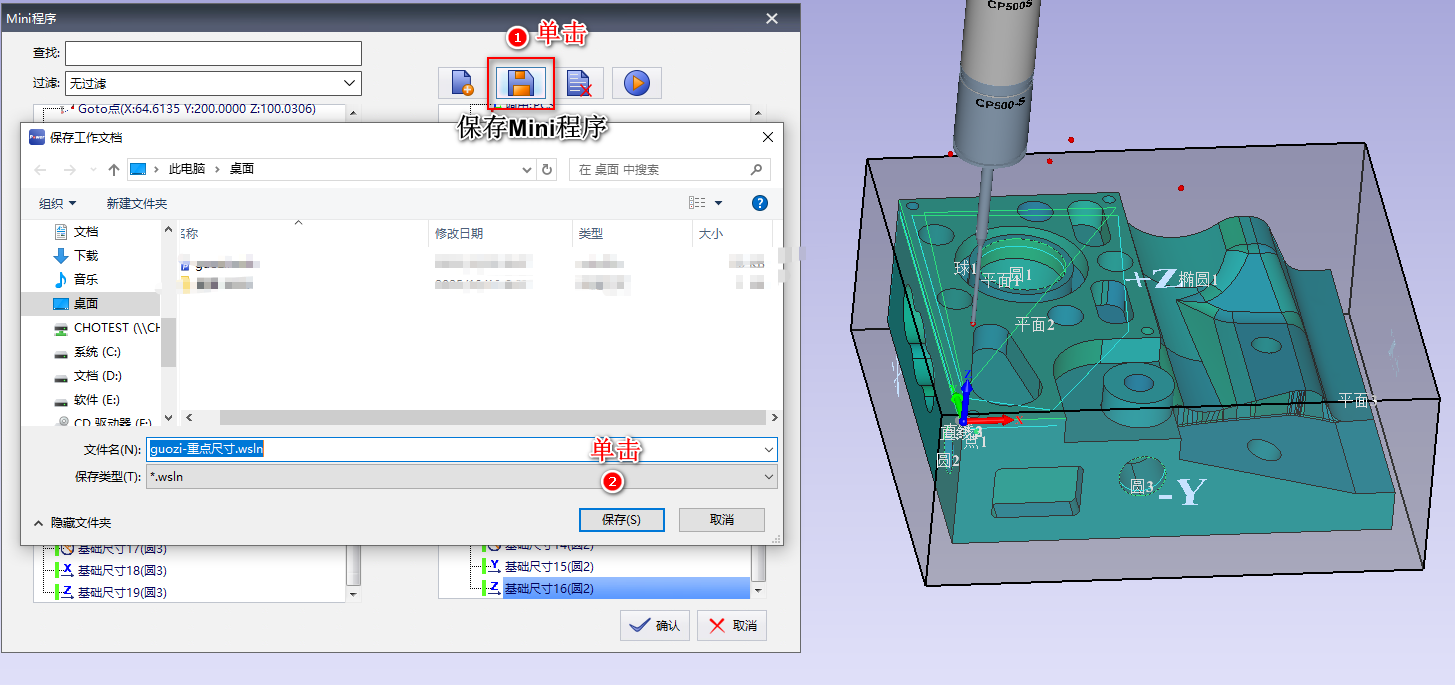This screenshot has height=685, width=1455.
Task: Click 取消 button in Mini程序 window
Action: click(x=732, y=625)
